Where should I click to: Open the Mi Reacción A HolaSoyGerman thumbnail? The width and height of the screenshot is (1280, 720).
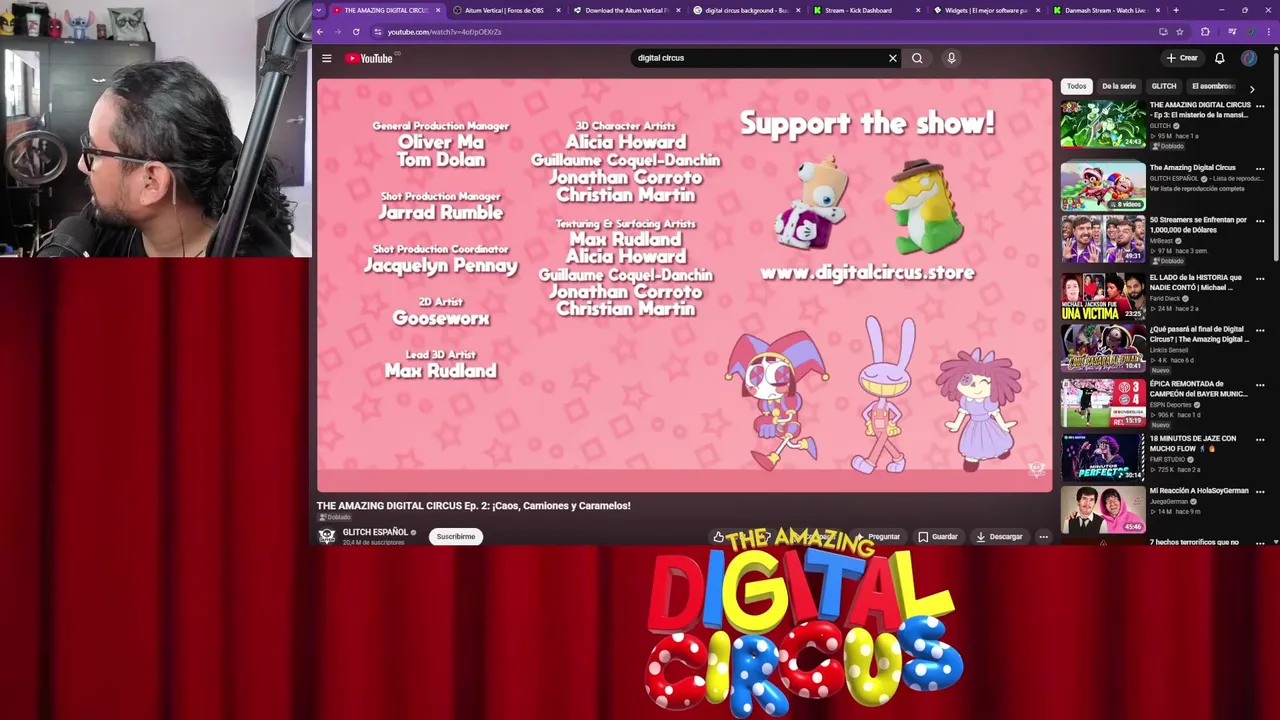pos(1103,510)
